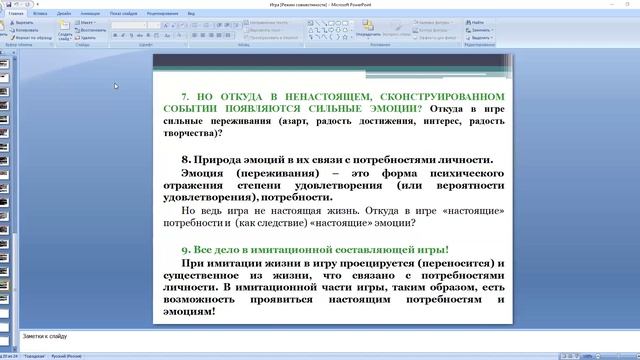Click the Decrease indent icon

pyautogui.click(x=219, y=25)
